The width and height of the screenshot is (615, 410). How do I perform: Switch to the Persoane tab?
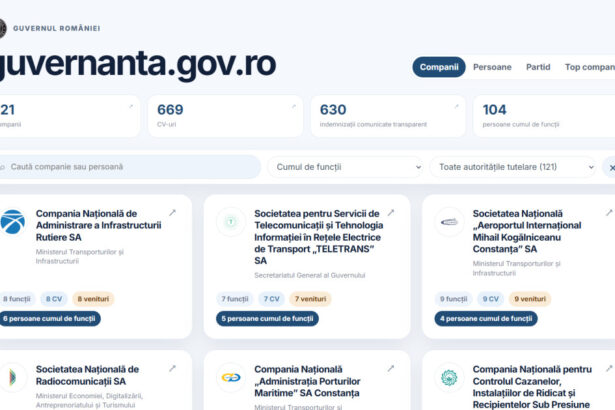coord(492,67)
